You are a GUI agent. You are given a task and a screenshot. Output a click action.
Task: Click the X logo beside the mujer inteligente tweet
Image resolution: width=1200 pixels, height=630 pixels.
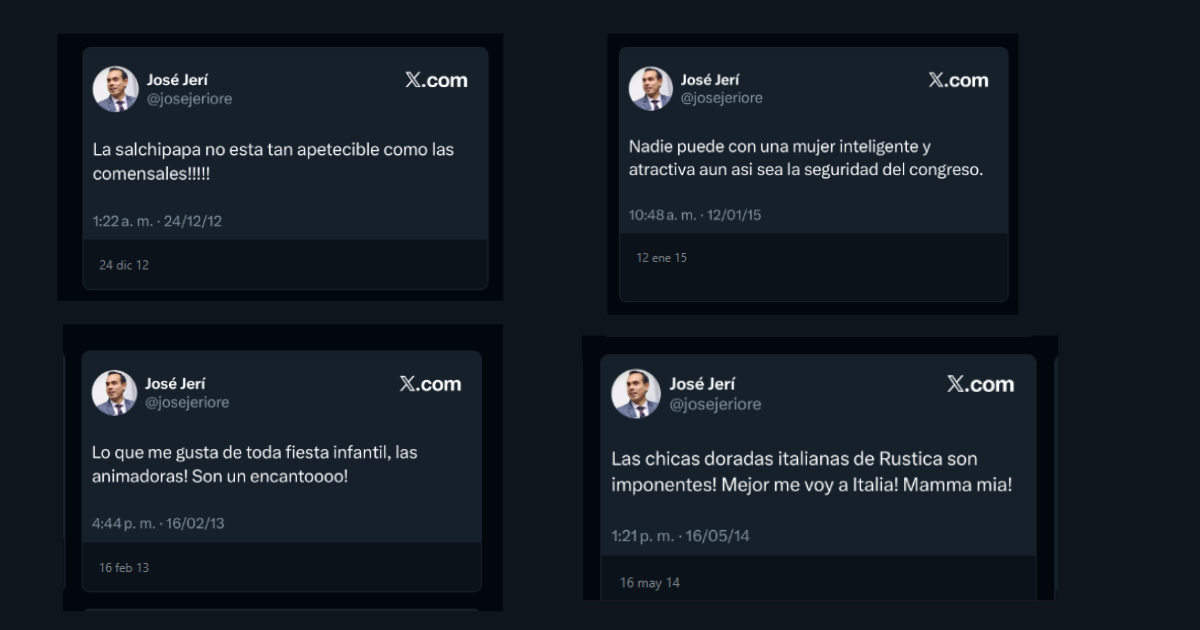click(x=956, y=79)
